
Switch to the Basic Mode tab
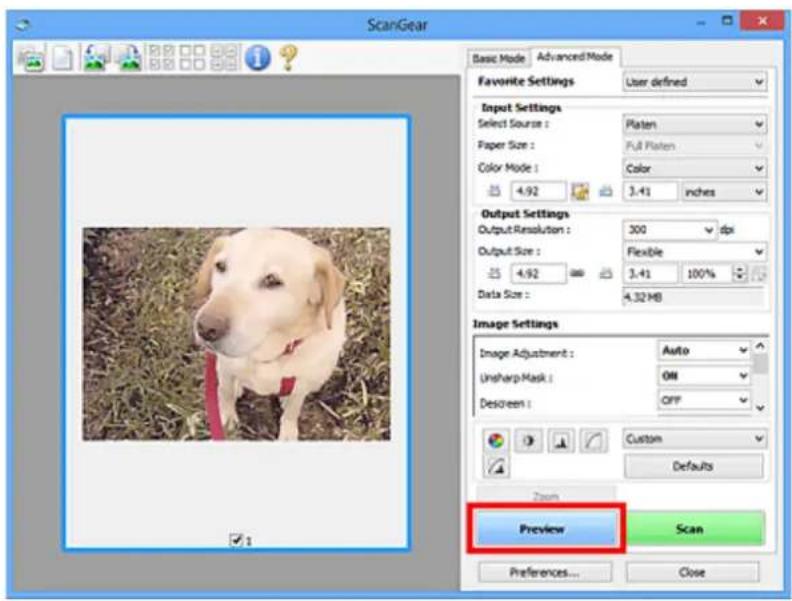498,59
